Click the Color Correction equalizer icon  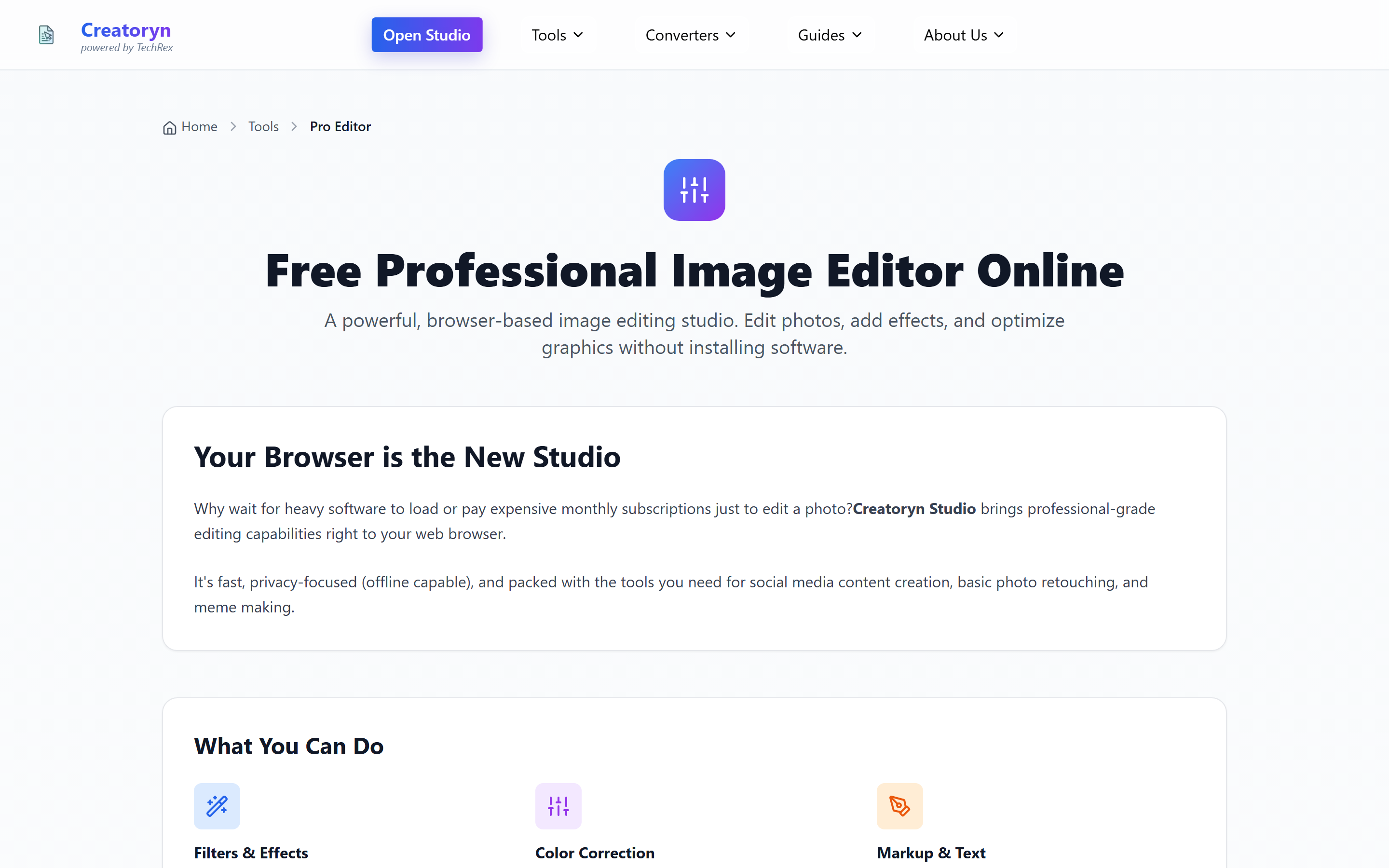tap(558, 806)
